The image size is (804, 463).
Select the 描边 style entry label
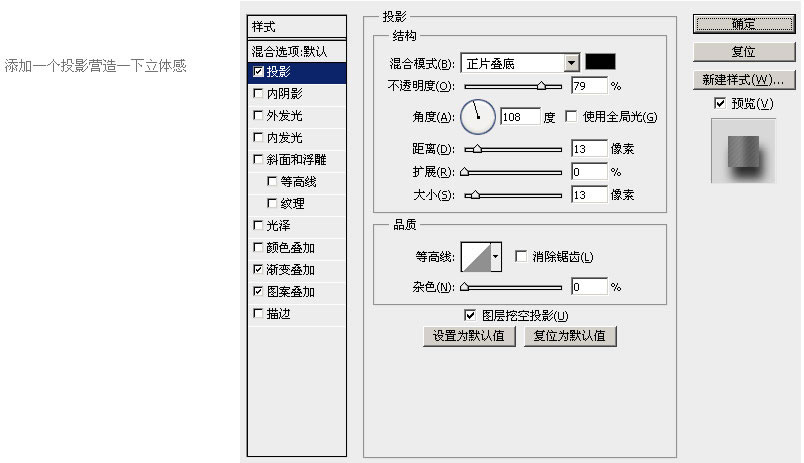[278, 313]
